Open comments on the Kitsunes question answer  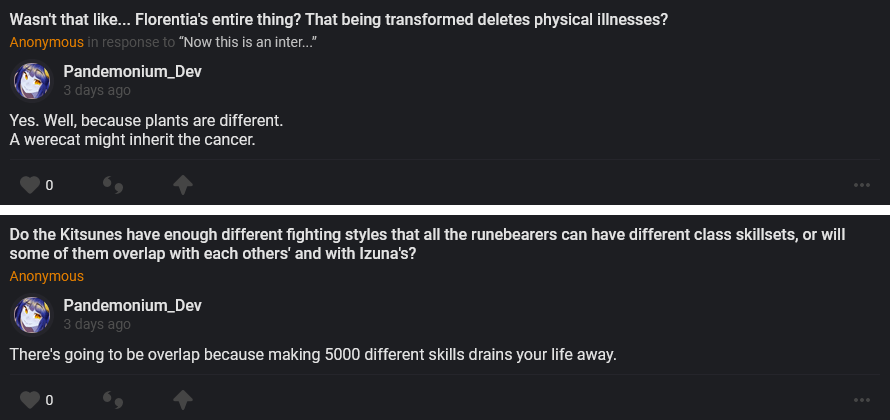[x=114, y=400]
